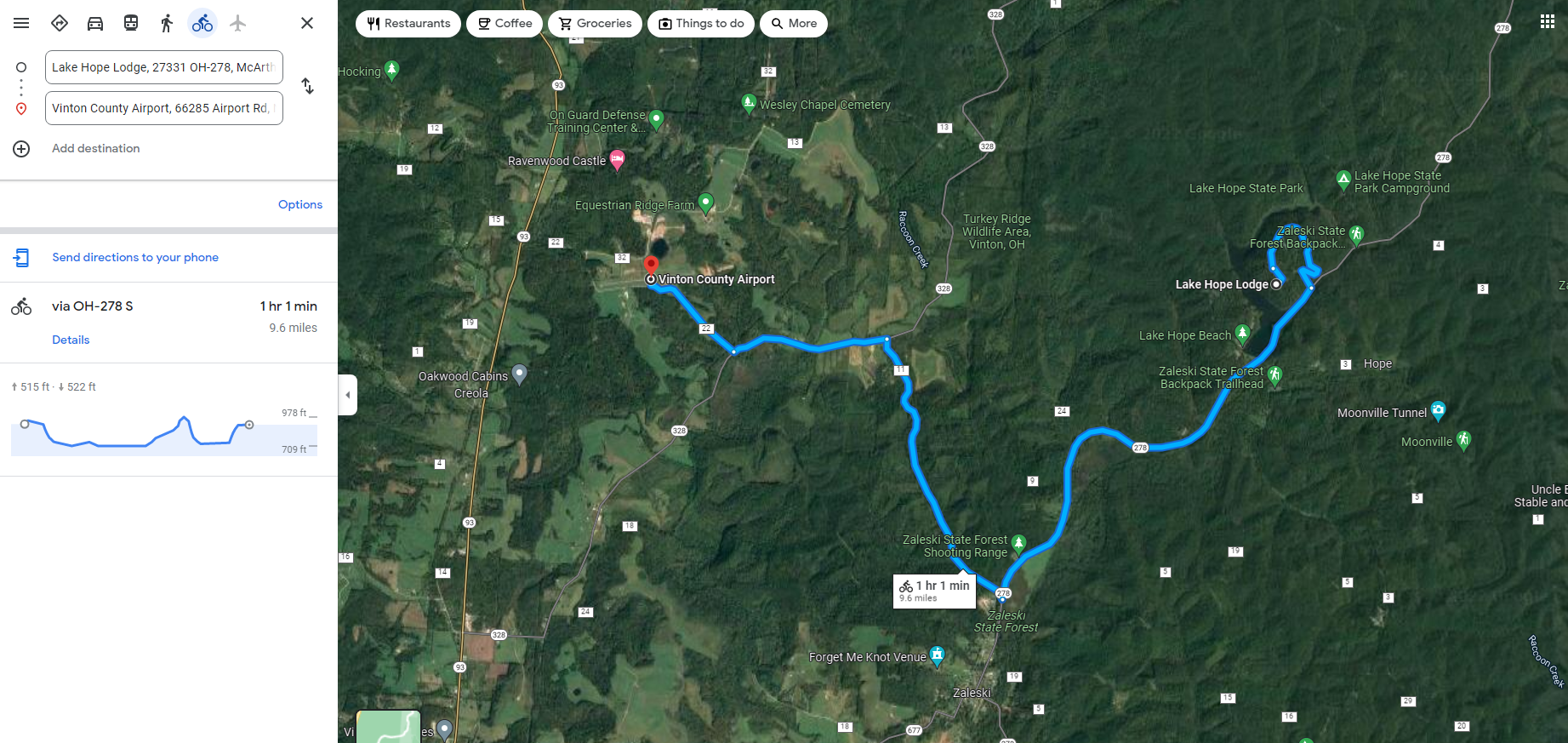This screenshot has width=1568, height=743.
Task: Collapse the side panel arrow
Action: [347, 395]
